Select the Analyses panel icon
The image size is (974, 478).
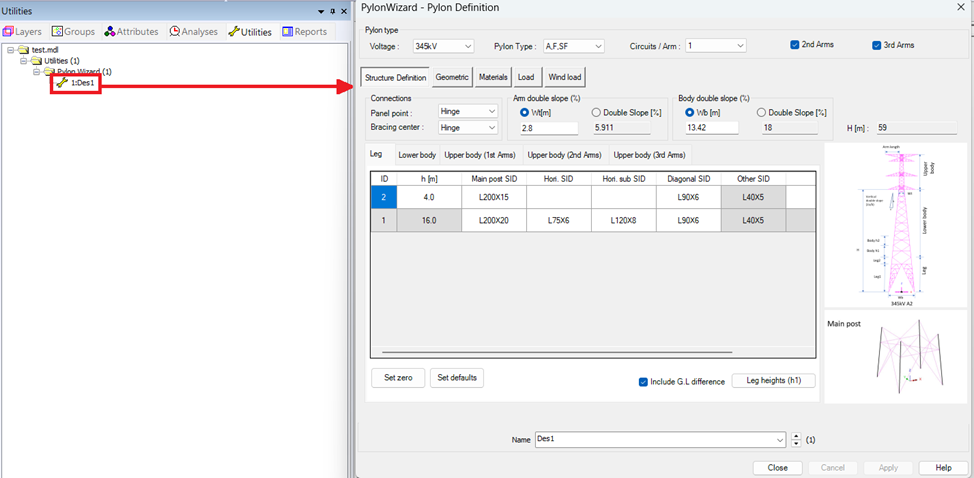click(175, 32)
